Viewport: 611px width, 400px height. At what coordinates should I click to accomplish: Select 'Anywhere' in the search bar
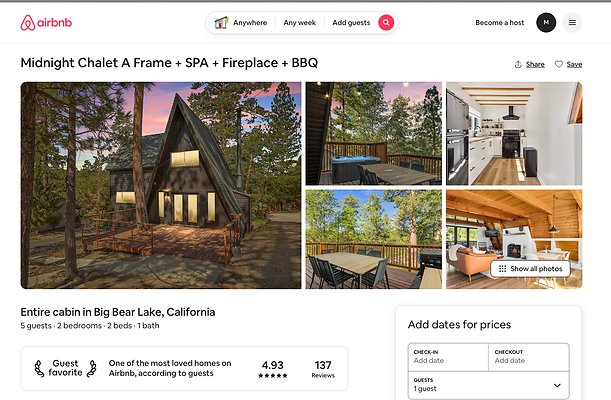coord(250,22)
